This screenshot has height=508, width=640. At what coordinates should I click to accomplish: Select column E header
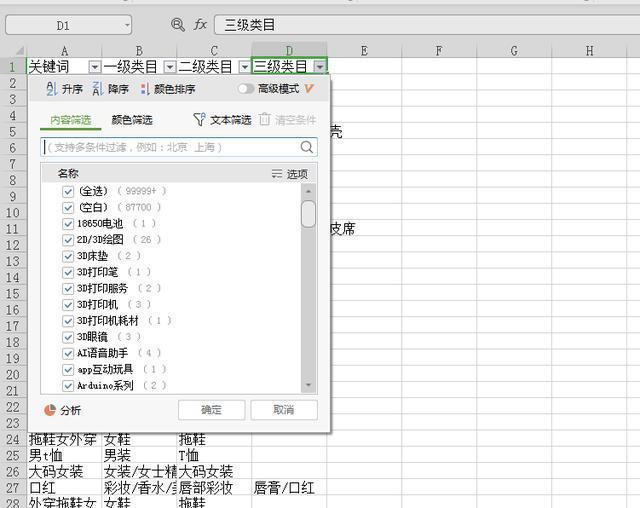point(364,51)
